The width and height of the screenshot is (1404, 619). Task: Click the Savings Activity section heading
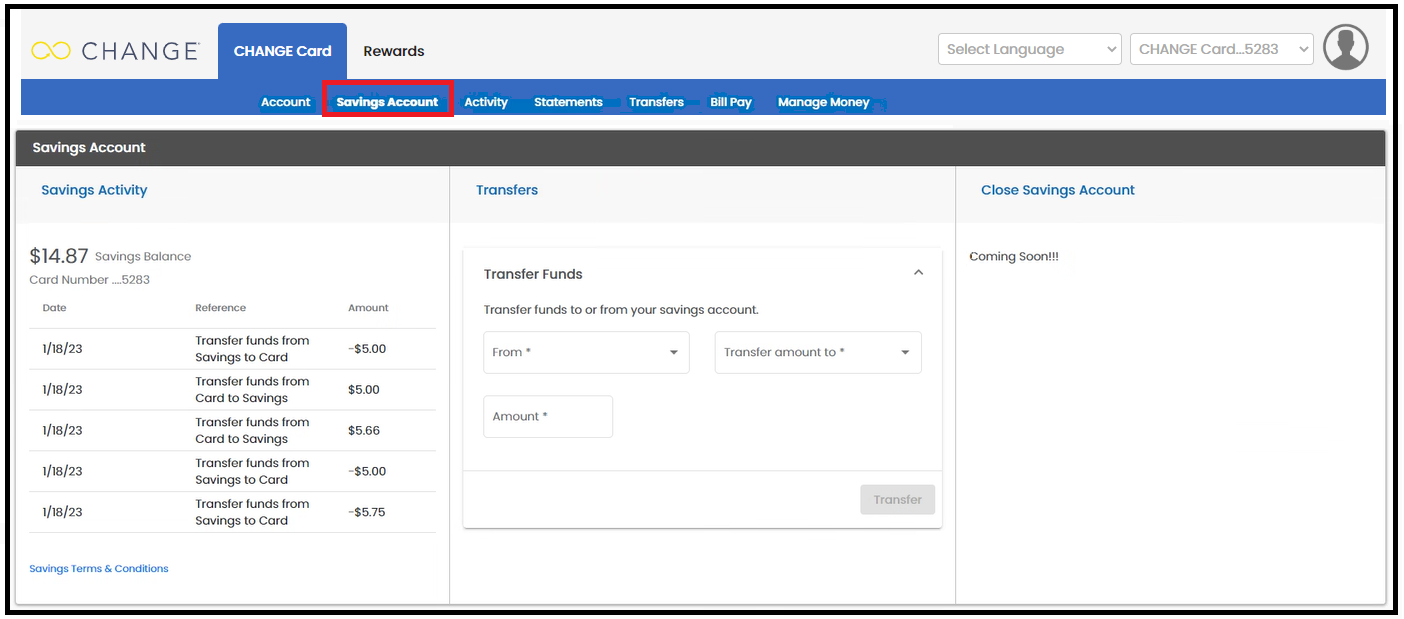(94, 190)
